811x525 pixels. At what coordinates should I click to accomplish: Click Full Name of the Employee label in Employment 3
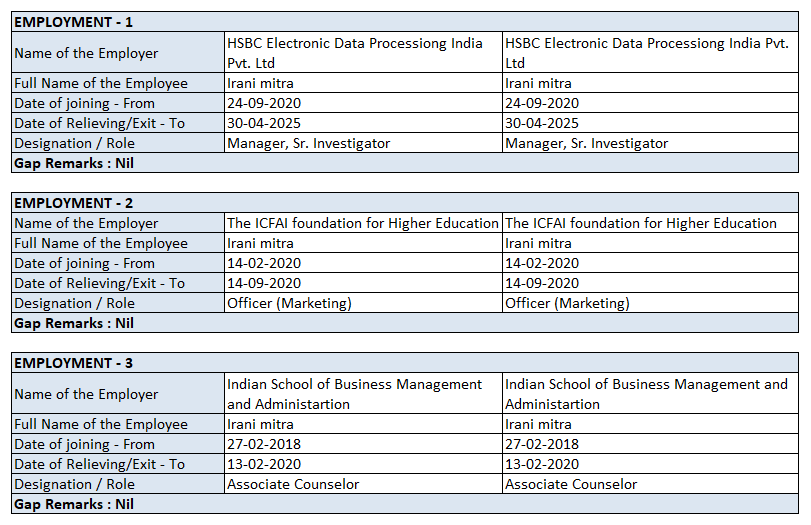tap(101, 425)
